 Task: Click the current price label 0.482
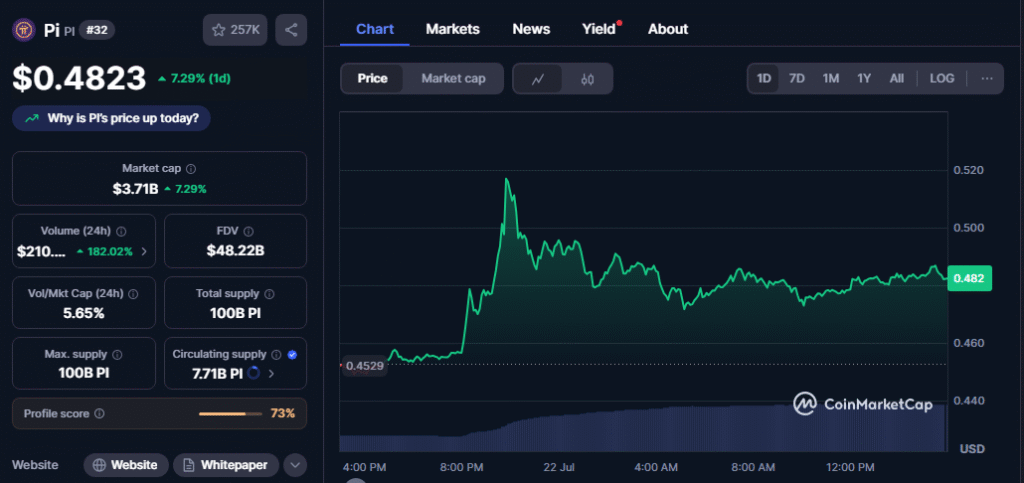click(x=969, y=278)
